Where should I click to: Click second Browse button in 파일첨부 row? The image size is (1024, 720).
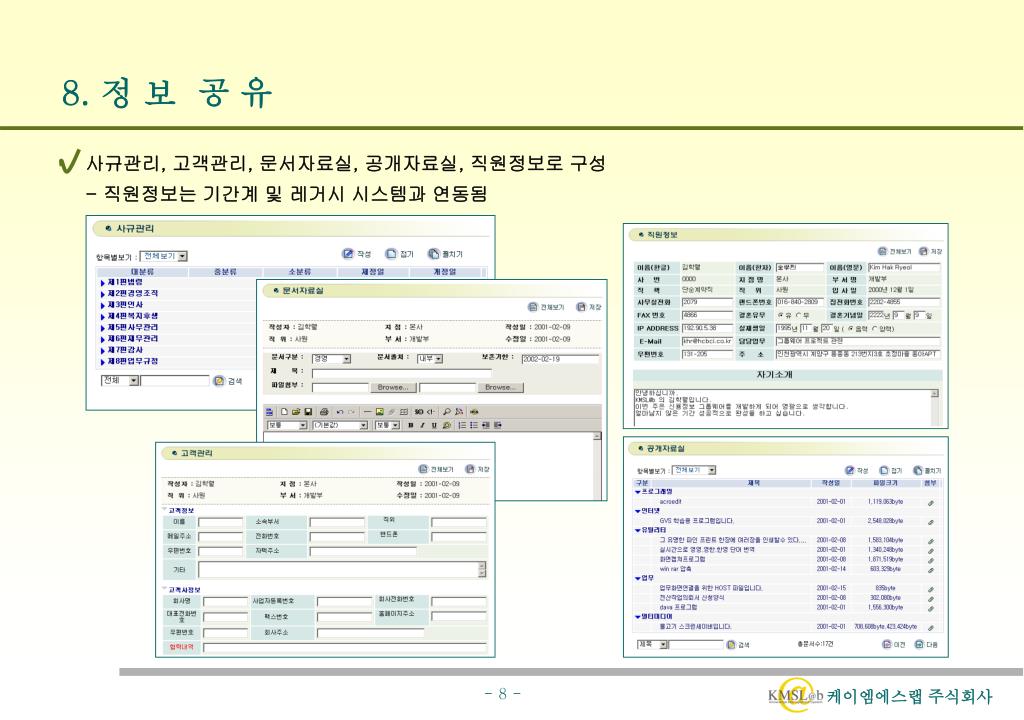pos(500,387)
